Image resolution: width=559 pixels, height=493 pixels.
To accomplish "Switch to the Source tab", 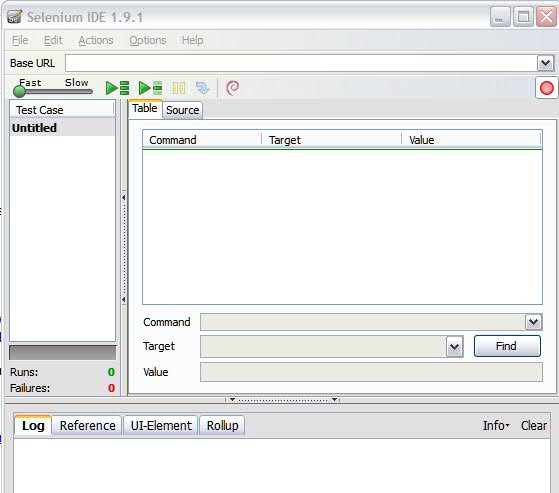I will coord(183,110).
